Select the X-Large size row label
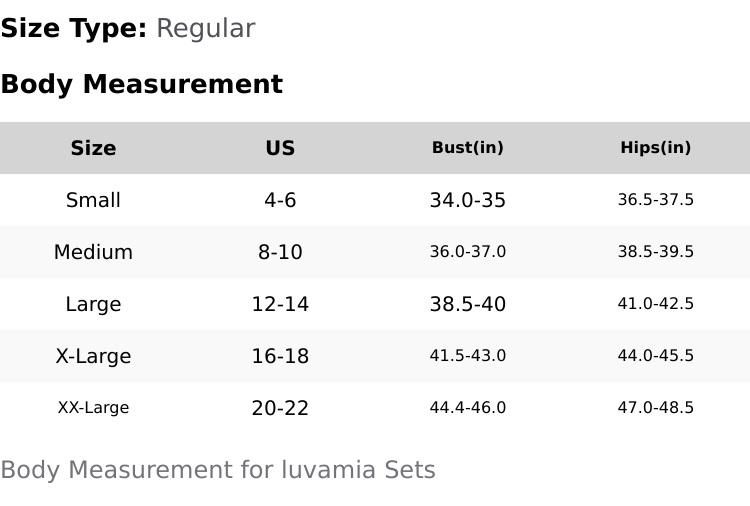Viewport: 750px width, 506px height. click(93, 356)
